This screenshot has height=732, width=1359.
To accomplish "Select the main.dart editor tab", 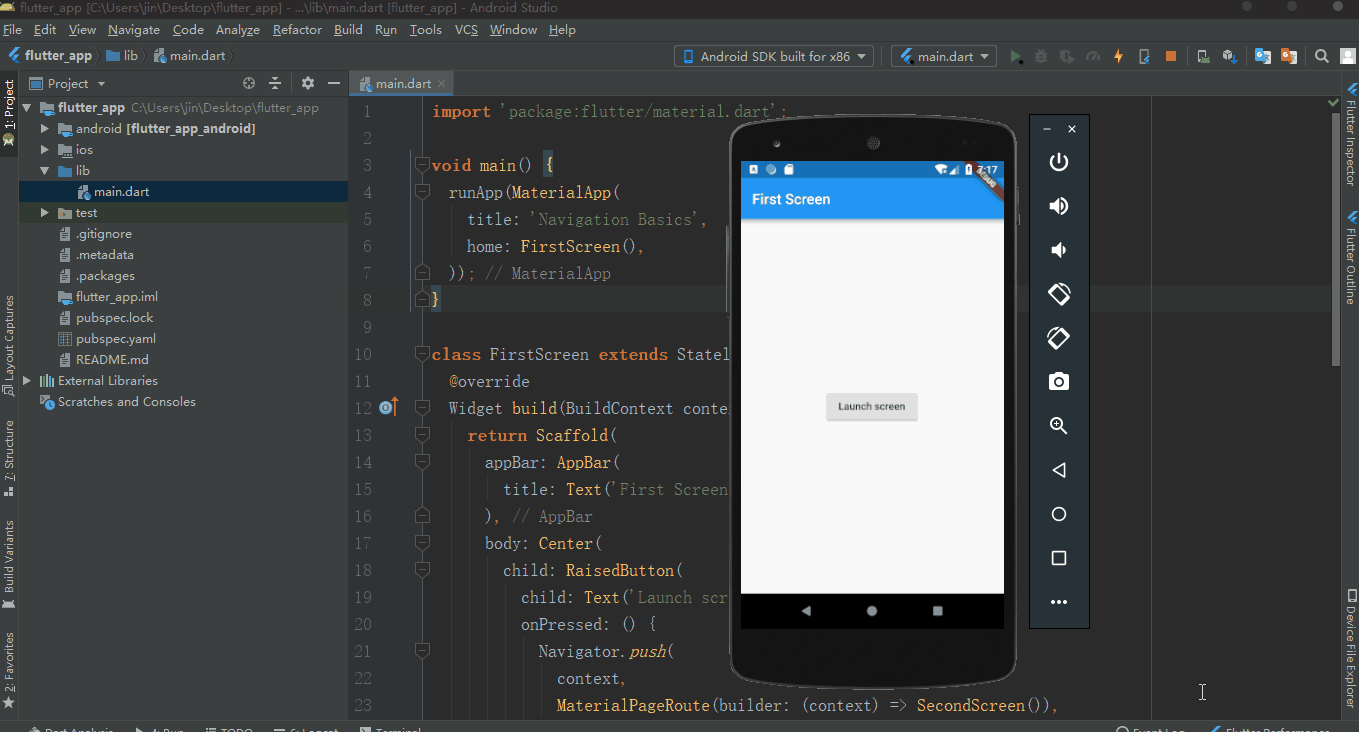I will pyautogui.click(x=402, y=84).
